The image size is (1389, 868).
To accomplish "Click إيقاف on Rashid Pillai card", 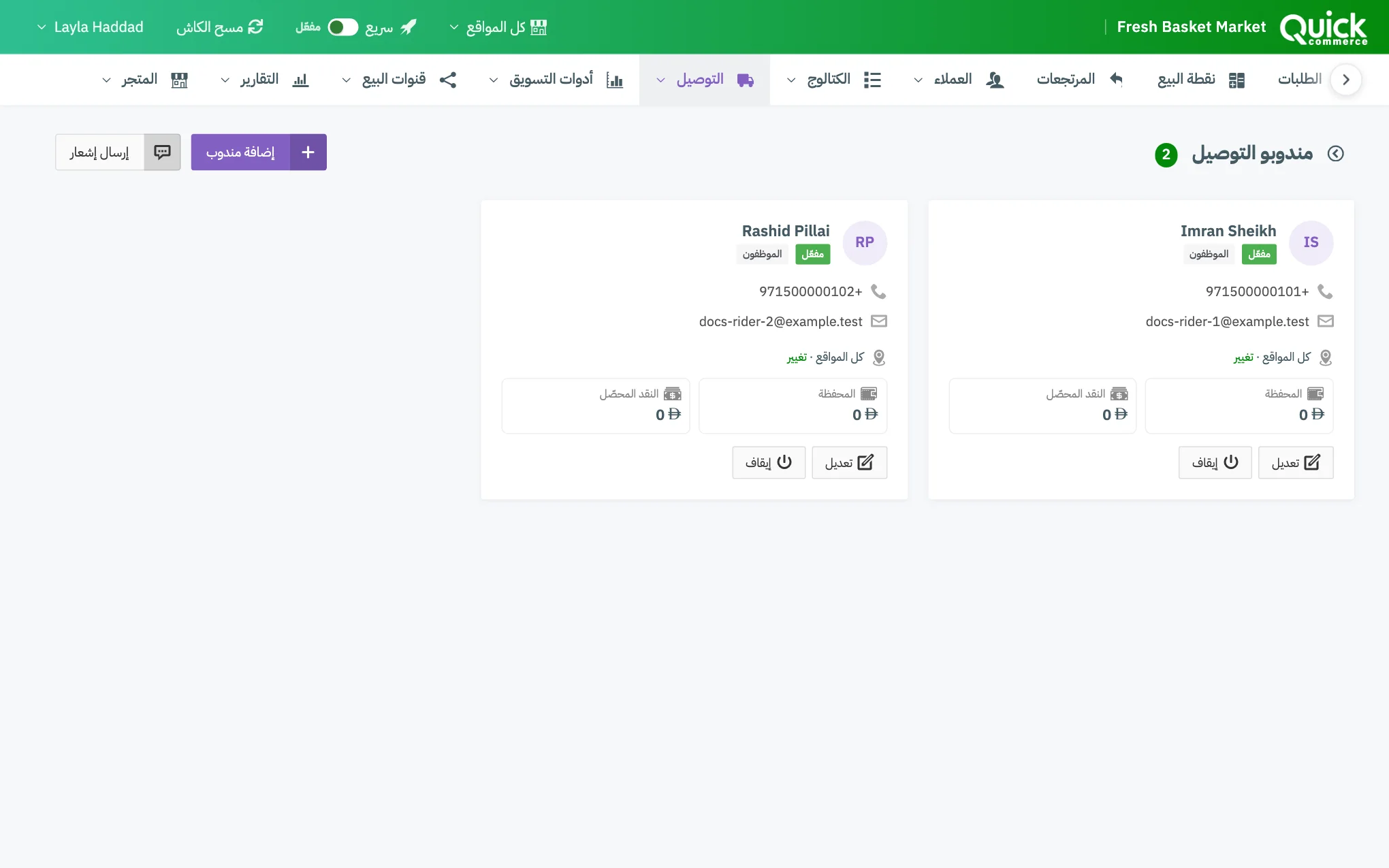I will pyautogui.click(x=769, y=463).
